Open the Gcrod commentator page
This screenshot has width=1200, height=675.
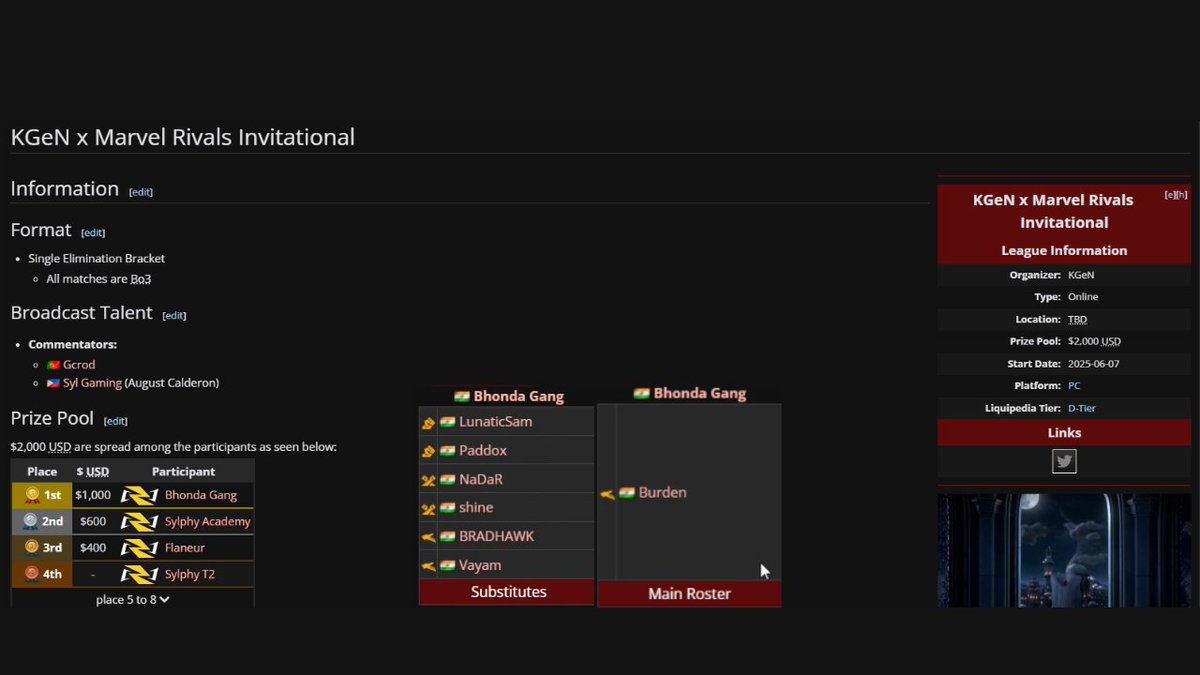tap(79, 365)
